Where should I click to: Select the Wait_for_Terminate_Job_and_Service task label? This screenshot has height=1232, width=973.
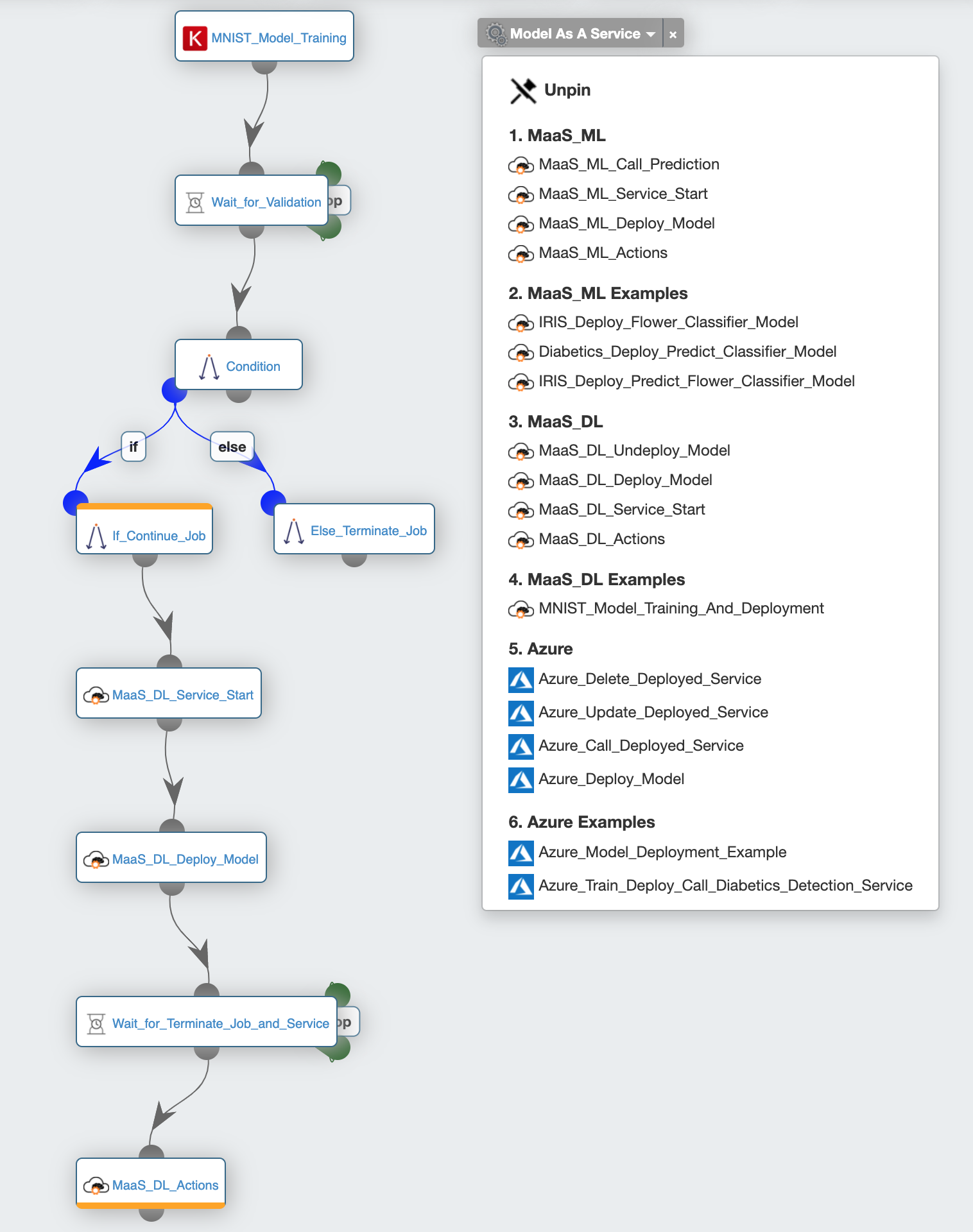click(221, 1024)
